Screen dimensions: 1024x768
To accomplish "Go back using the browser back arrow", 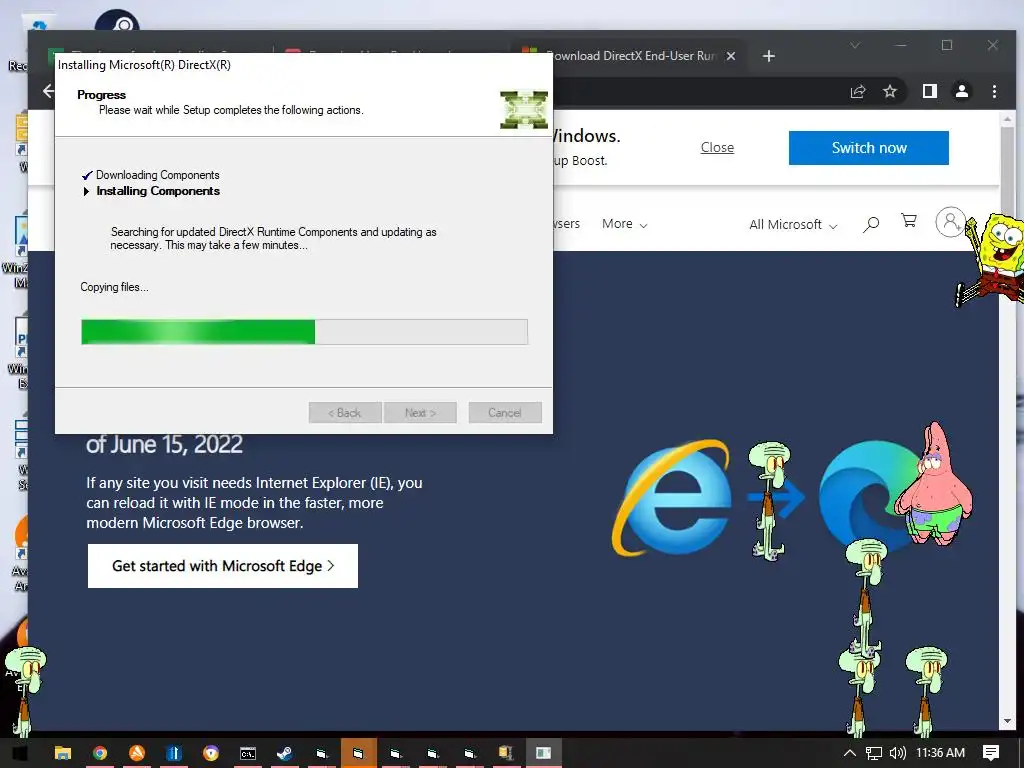I will pos(48,91).
